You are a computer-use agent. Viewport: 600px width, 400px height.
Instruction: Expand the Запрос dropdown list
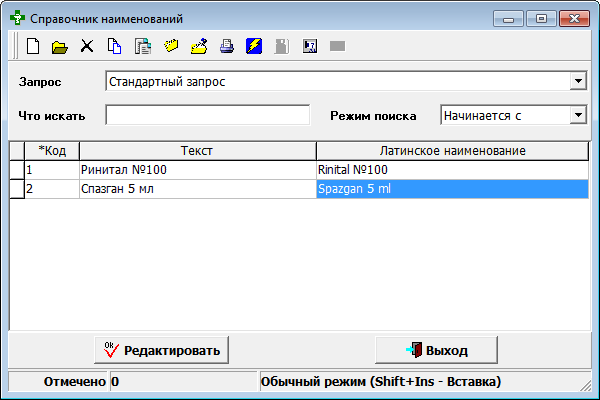coord(578,81)
